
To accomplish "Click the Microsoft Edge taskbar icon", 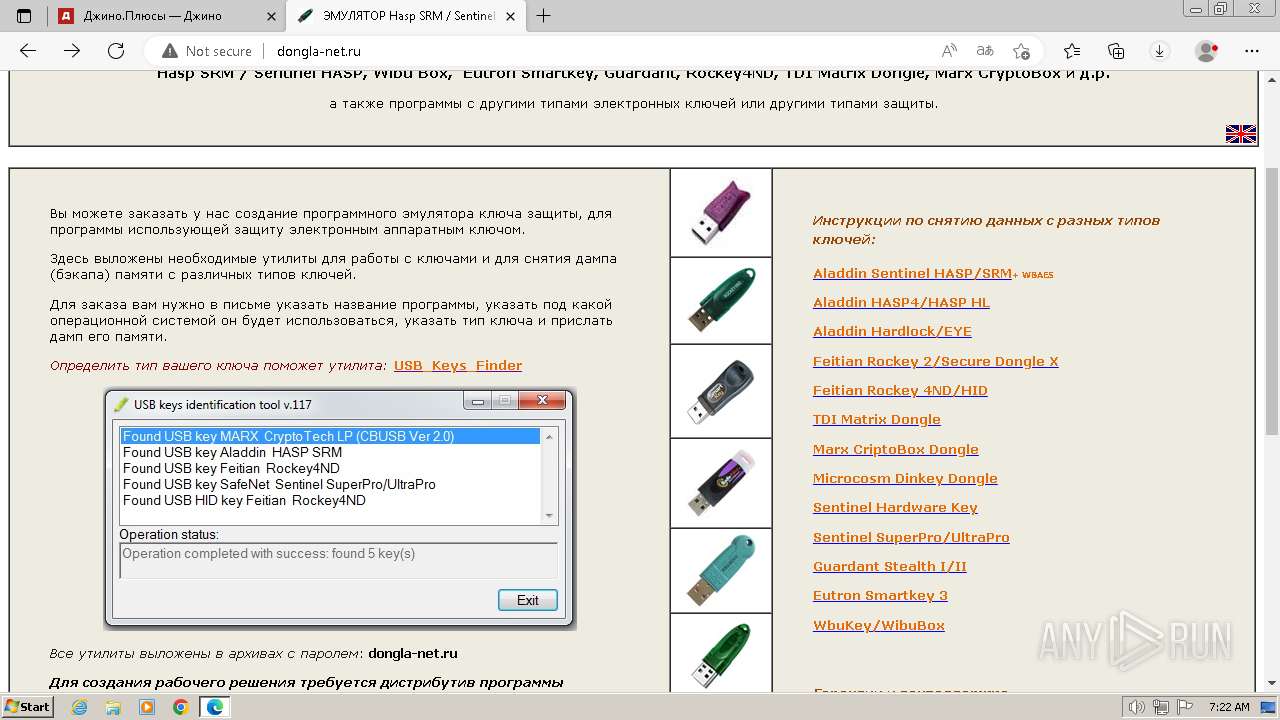I will tap(215, 707).
